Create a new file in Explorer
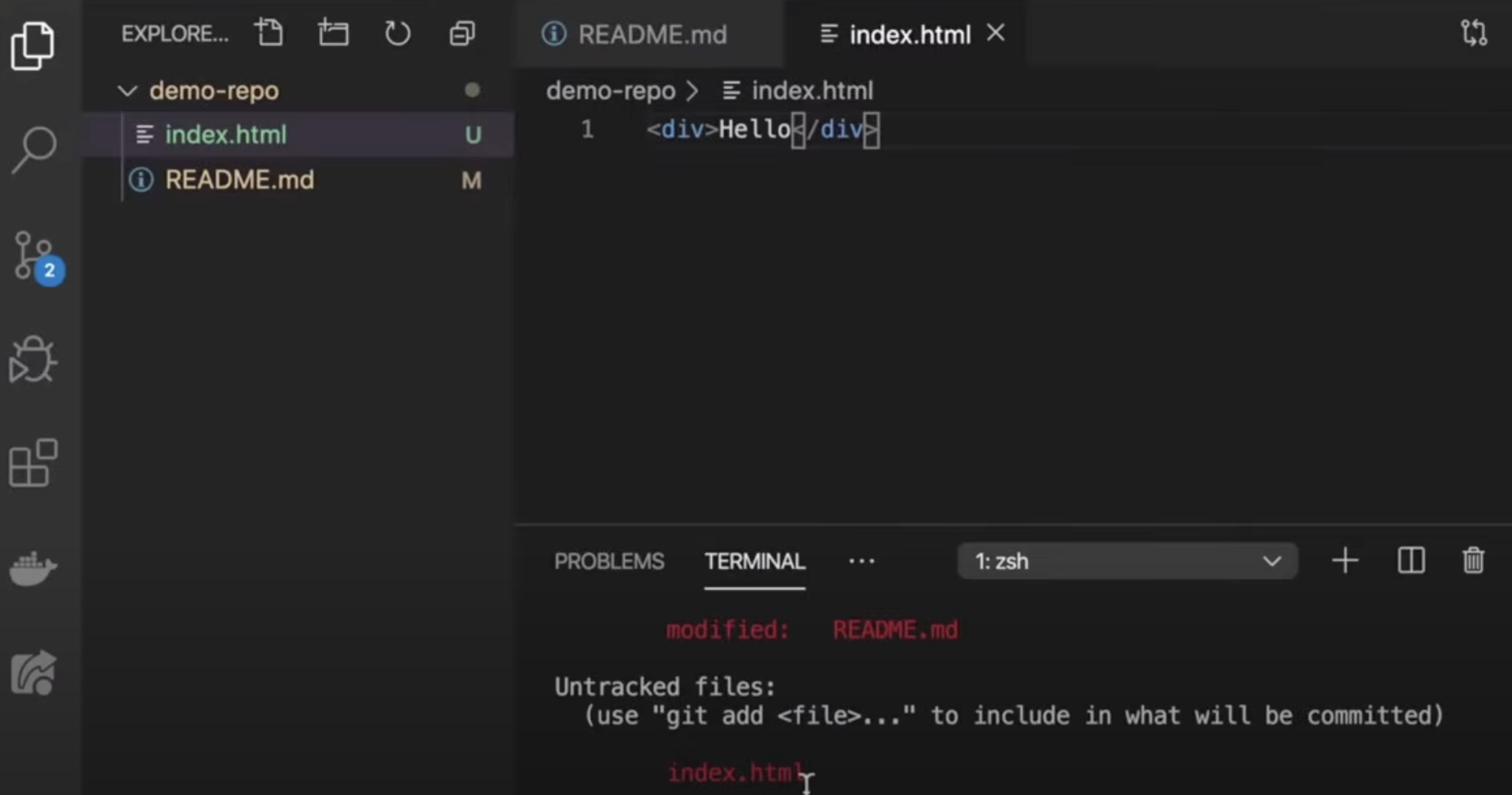The height and width of the screenshot is (795, 1512). tap(269, 33)
